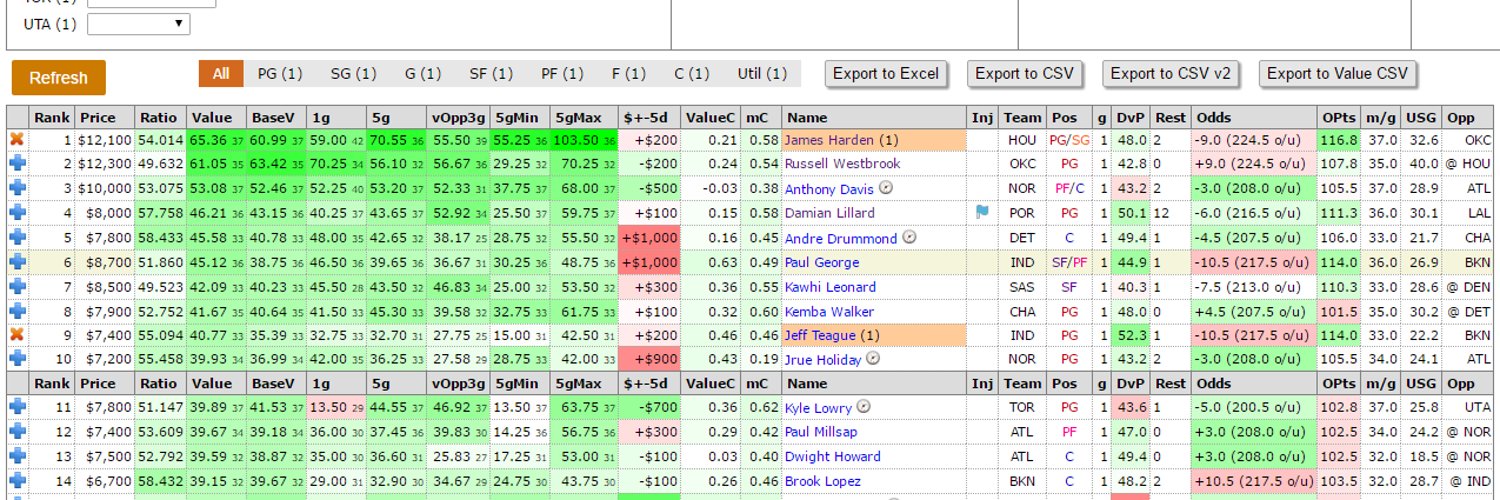Switch to the F (1) tab
This screenshot has width=1500, height=500.
[629, 73]
